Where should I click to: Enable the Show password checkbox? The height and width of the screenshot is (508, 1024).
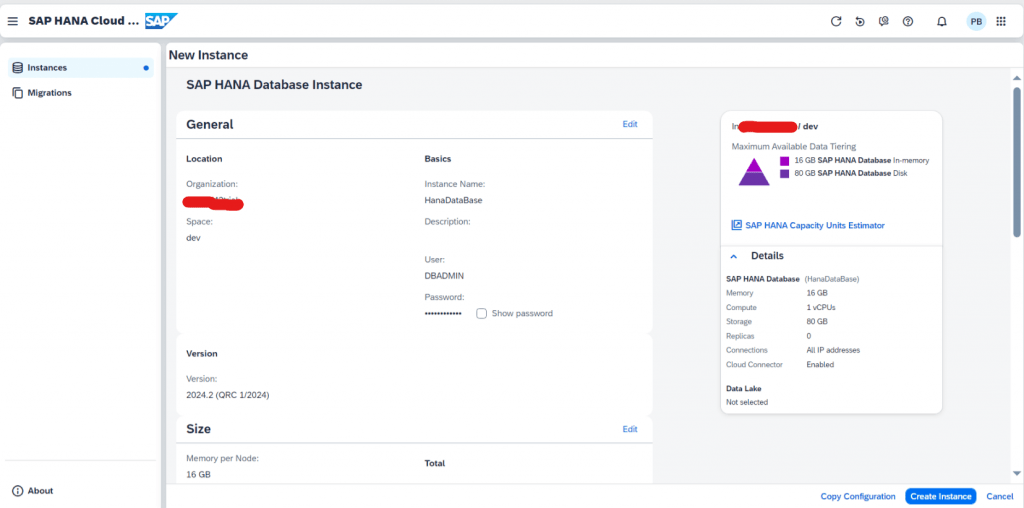coord(481,313)
